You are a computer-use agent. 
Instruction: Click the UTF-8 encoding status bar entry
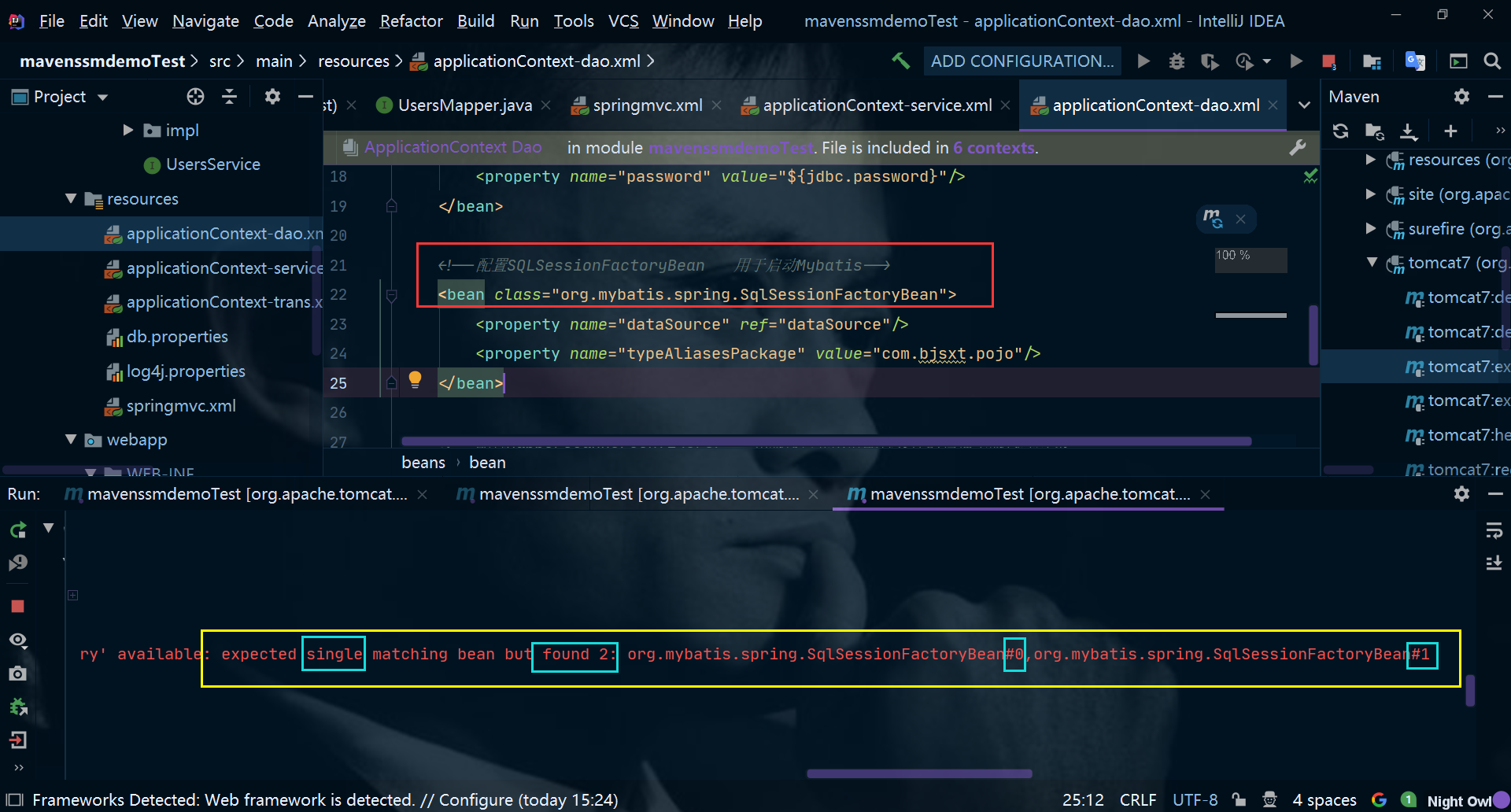(x=1195, y=799)
